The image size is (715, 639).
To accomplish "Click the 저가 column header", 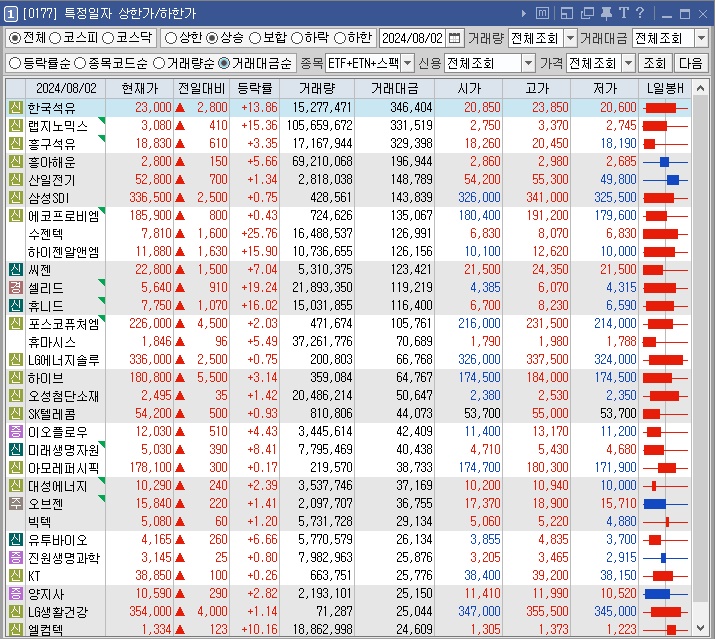I will tap(605, 88).
